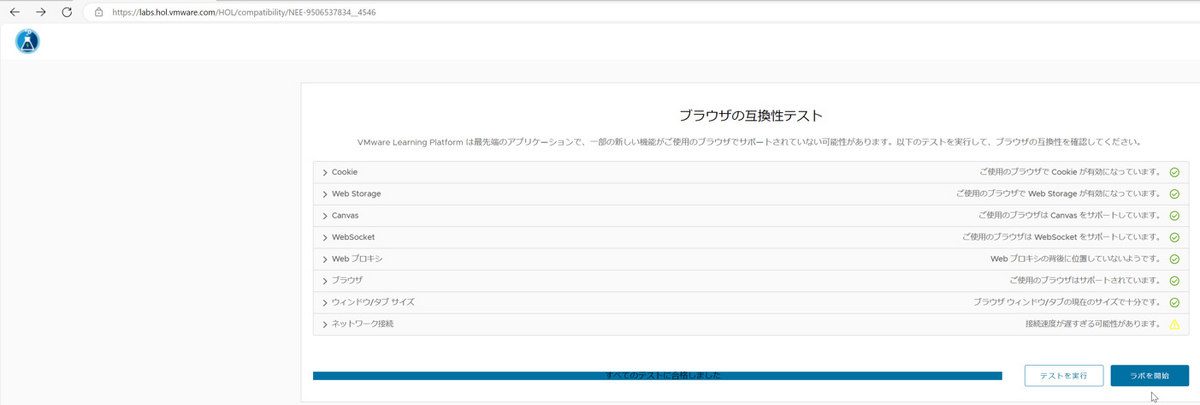
Task: Click the ラボを開始 button
Action: 1149,375
